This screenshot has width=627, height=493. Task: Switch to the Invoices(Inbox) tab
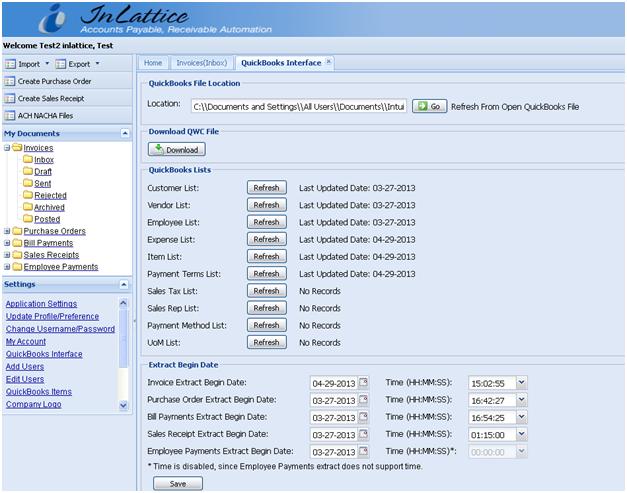203,63
